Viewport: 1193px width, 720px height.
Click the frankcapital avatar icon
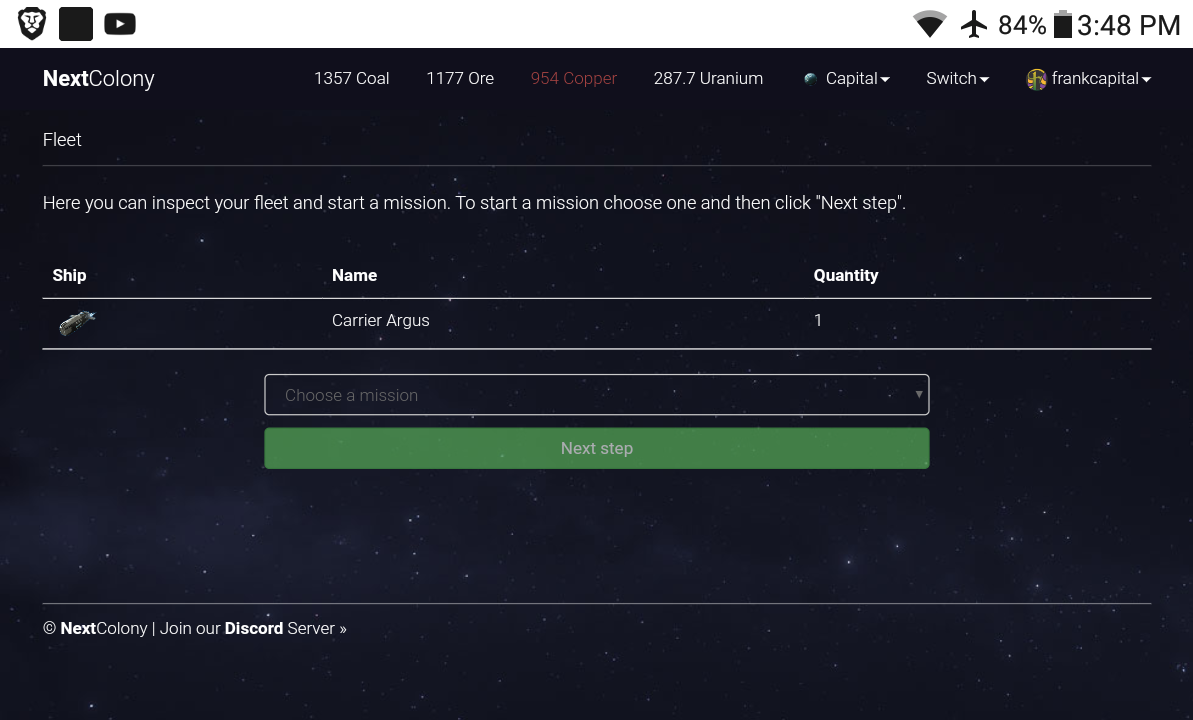click(x=1036, y=79)
